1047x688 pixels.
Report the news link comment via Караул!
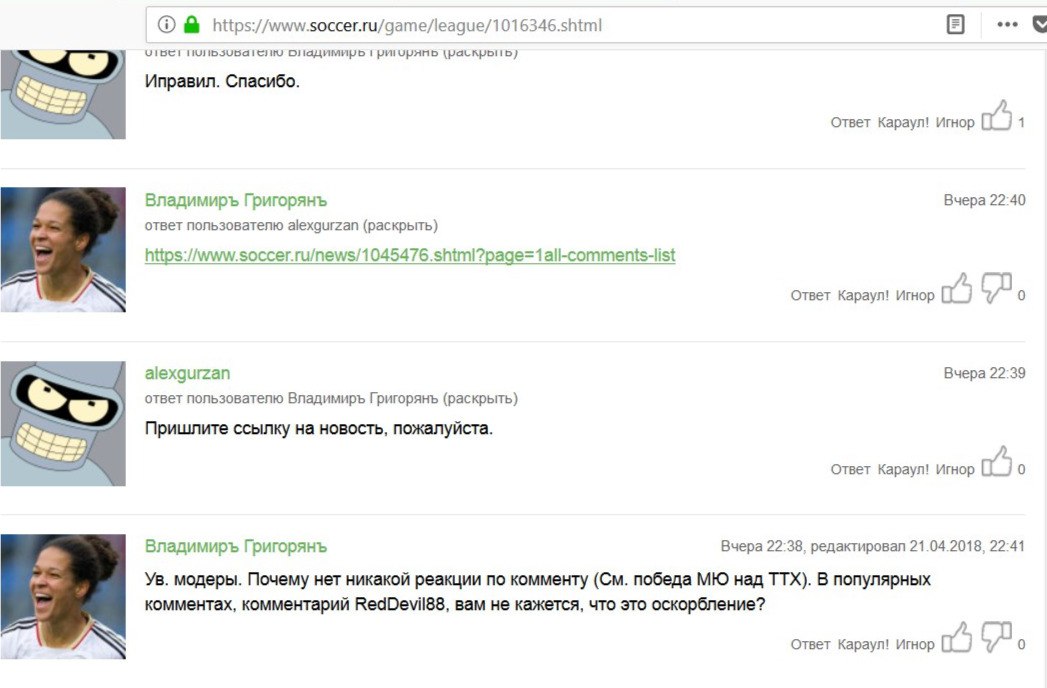click(x=863, y=295)
